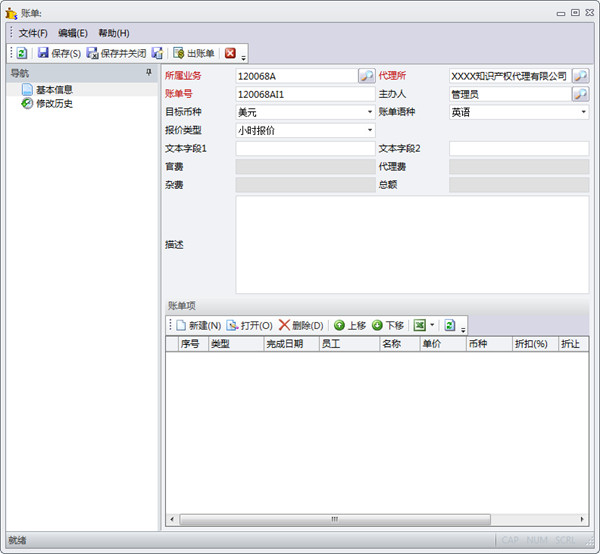Click 删除(D) in bill items toolbar
The width and height of the screenshot is (600, 554).
[x=301, y=326]
